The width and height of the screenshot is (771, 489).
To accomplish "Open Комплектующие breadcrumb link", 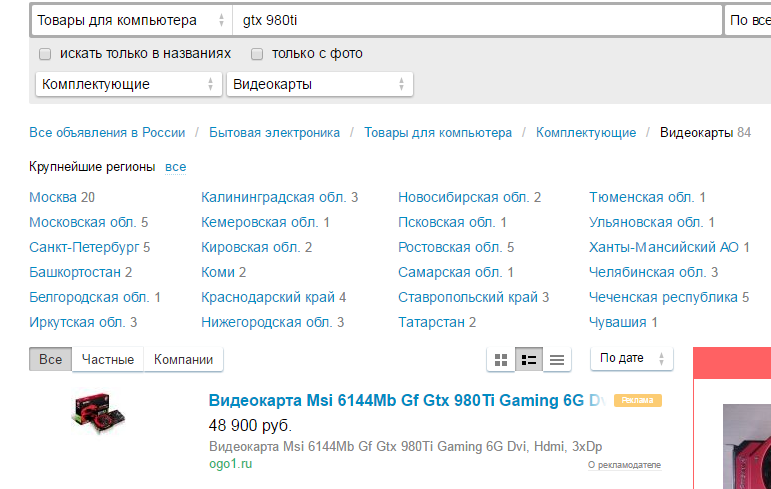I will click(x=586, y=133).
